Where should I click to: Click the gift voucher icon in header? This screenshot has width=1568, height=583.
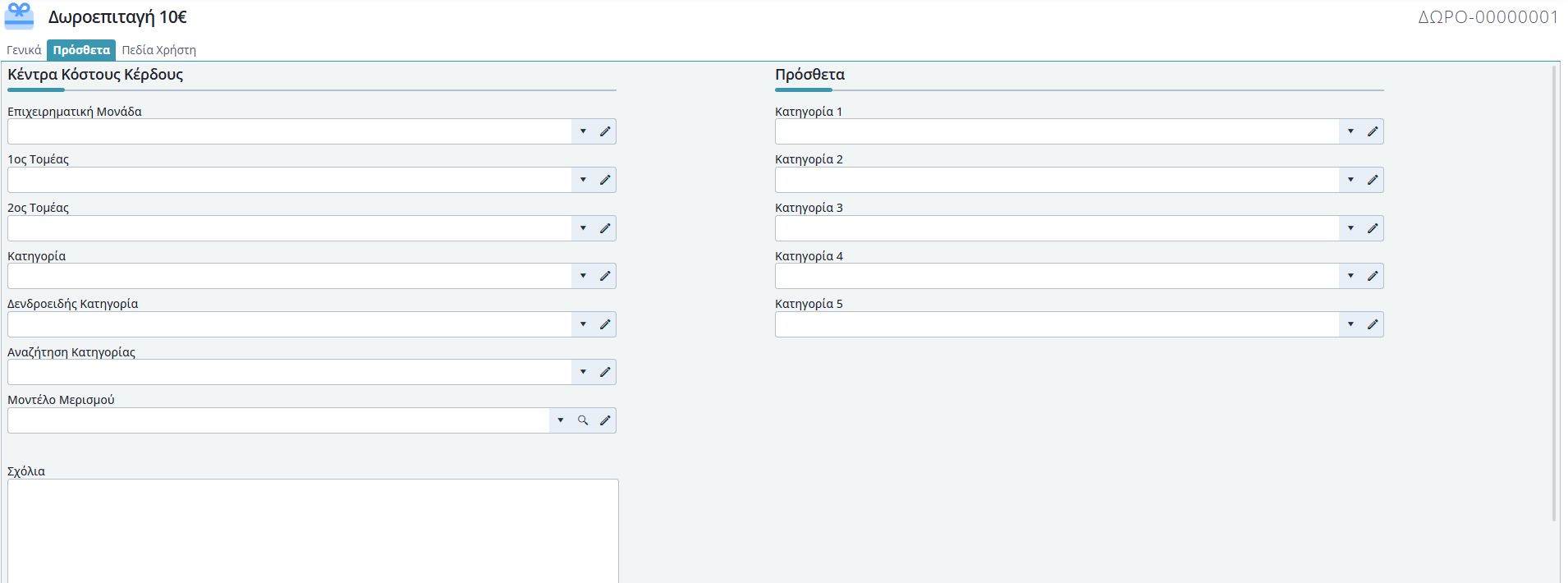[x=20, y=16]
